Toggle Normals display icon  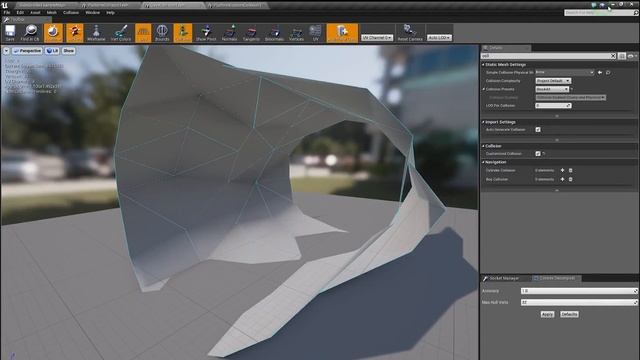(x=229, y=33)
